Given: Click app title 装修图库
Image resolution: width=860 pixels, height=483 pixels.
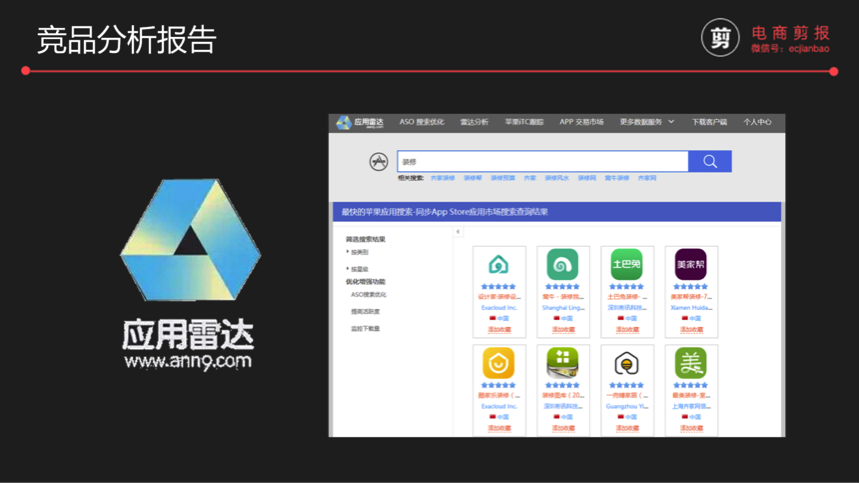Looking at the screenshot, I should (563, 395).
